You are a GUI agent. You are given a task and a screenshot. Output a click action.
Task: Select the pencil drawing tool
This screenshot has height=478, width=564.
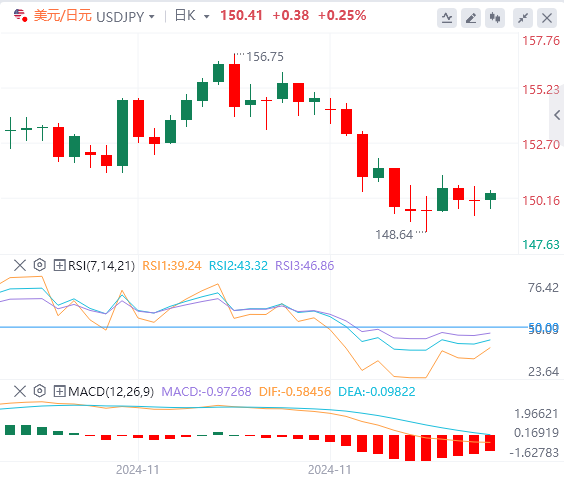coord(471,18)
